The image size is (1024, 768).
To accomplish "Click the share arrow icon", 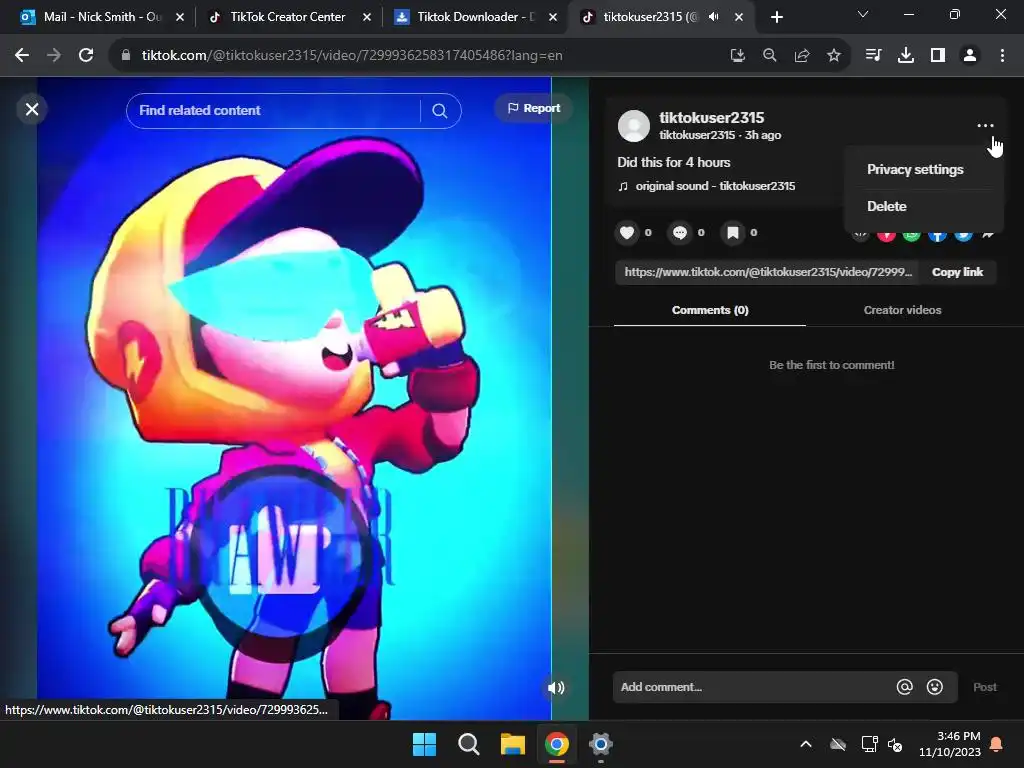I will 988,235.
